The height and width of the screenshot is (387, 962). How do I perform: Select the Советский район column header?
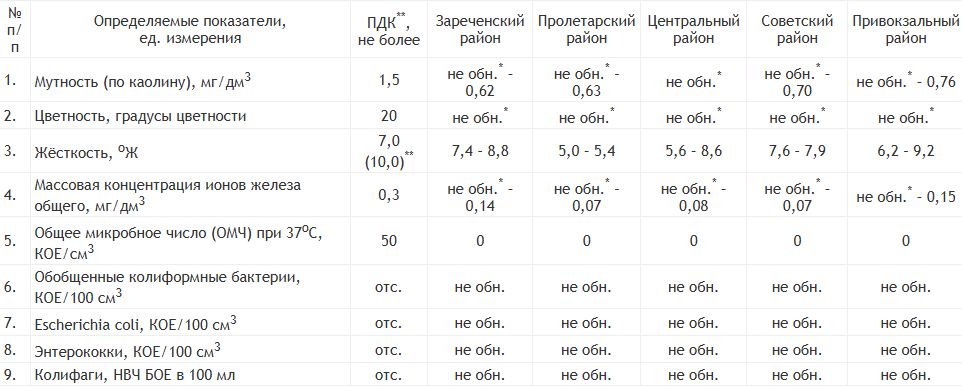tap(797, 29)
